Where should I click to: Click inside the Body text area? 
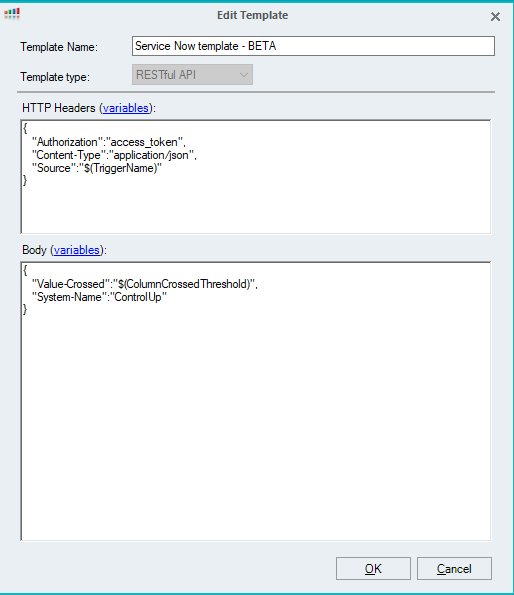[256, 401]
